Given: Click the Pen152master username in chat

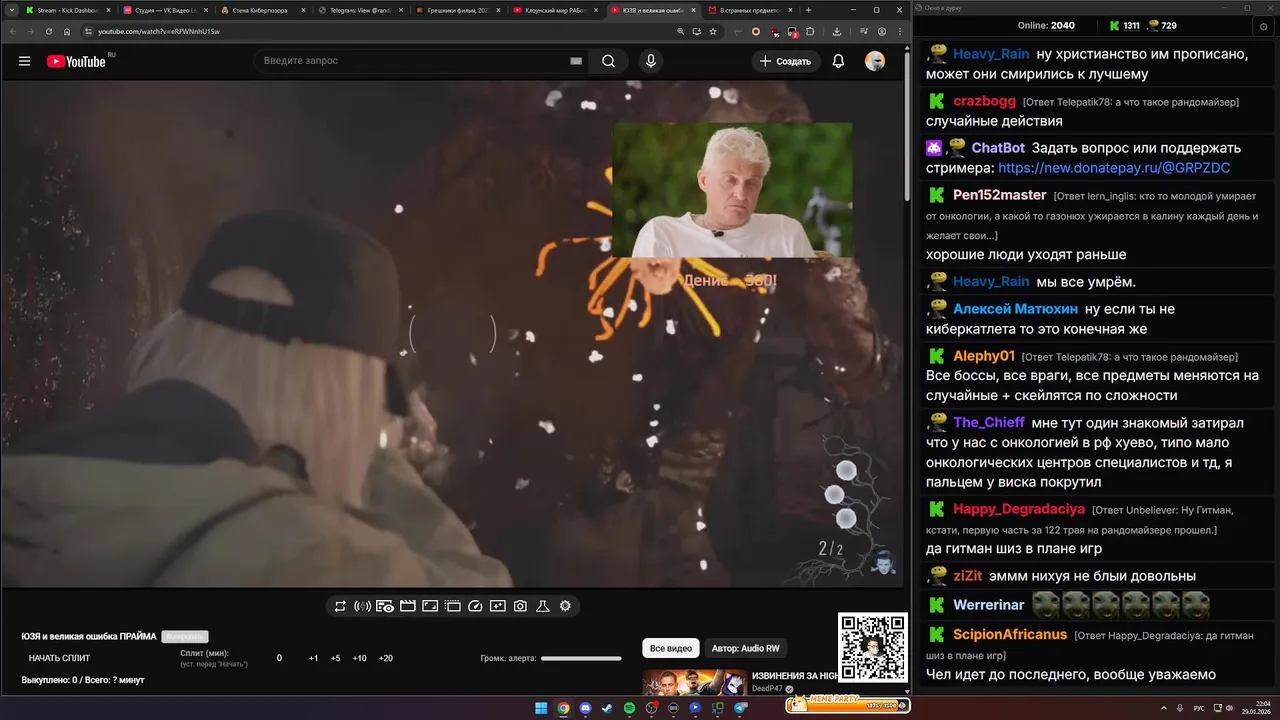Looking at the screenshot, I should coord(999,195).
